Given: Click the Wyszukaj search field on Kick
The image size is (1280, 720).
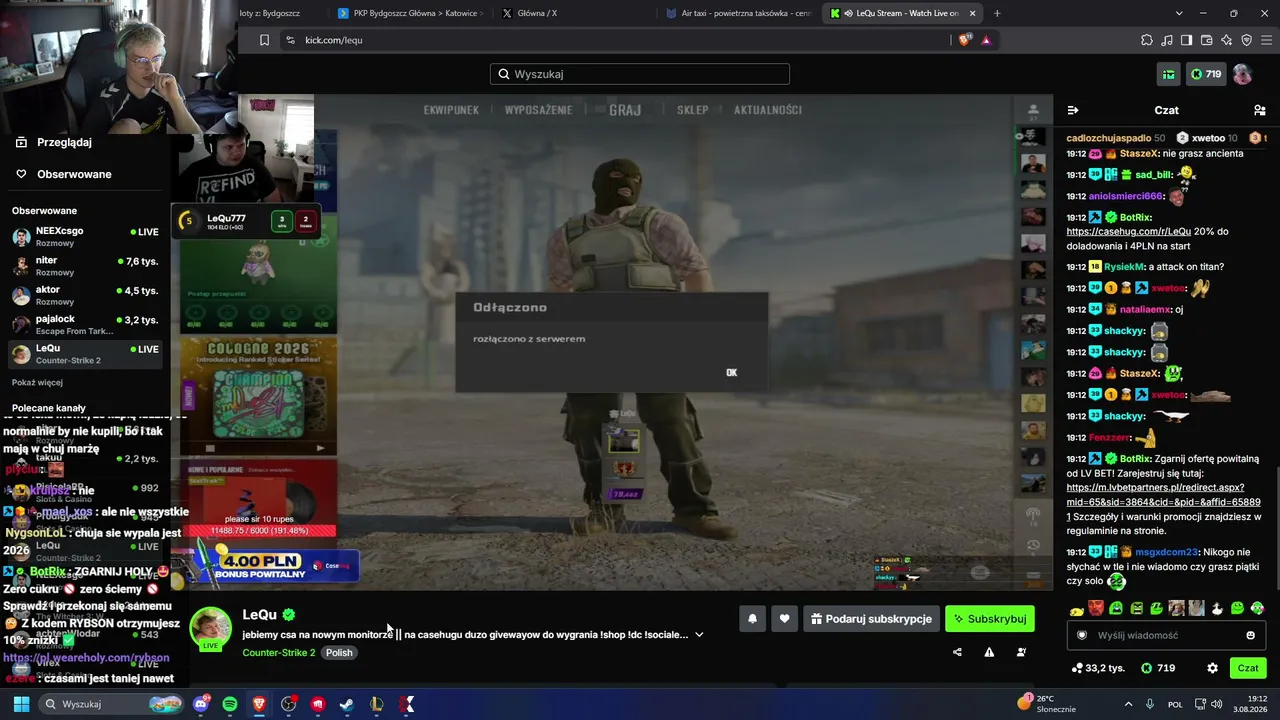Looking at the screenshot, I should click(x=640, y=74).
